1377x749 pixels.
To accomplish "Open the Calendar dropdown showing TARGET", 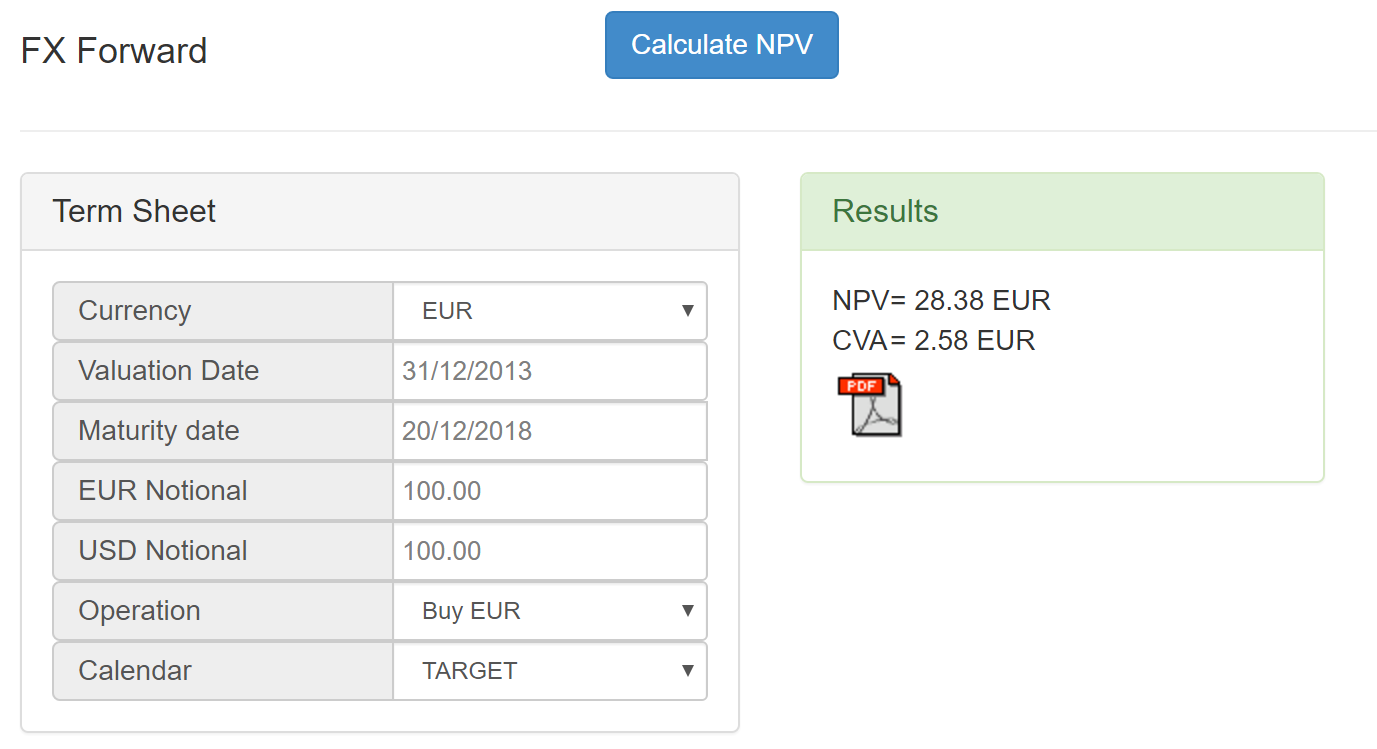I will click(x=550, y=671).
